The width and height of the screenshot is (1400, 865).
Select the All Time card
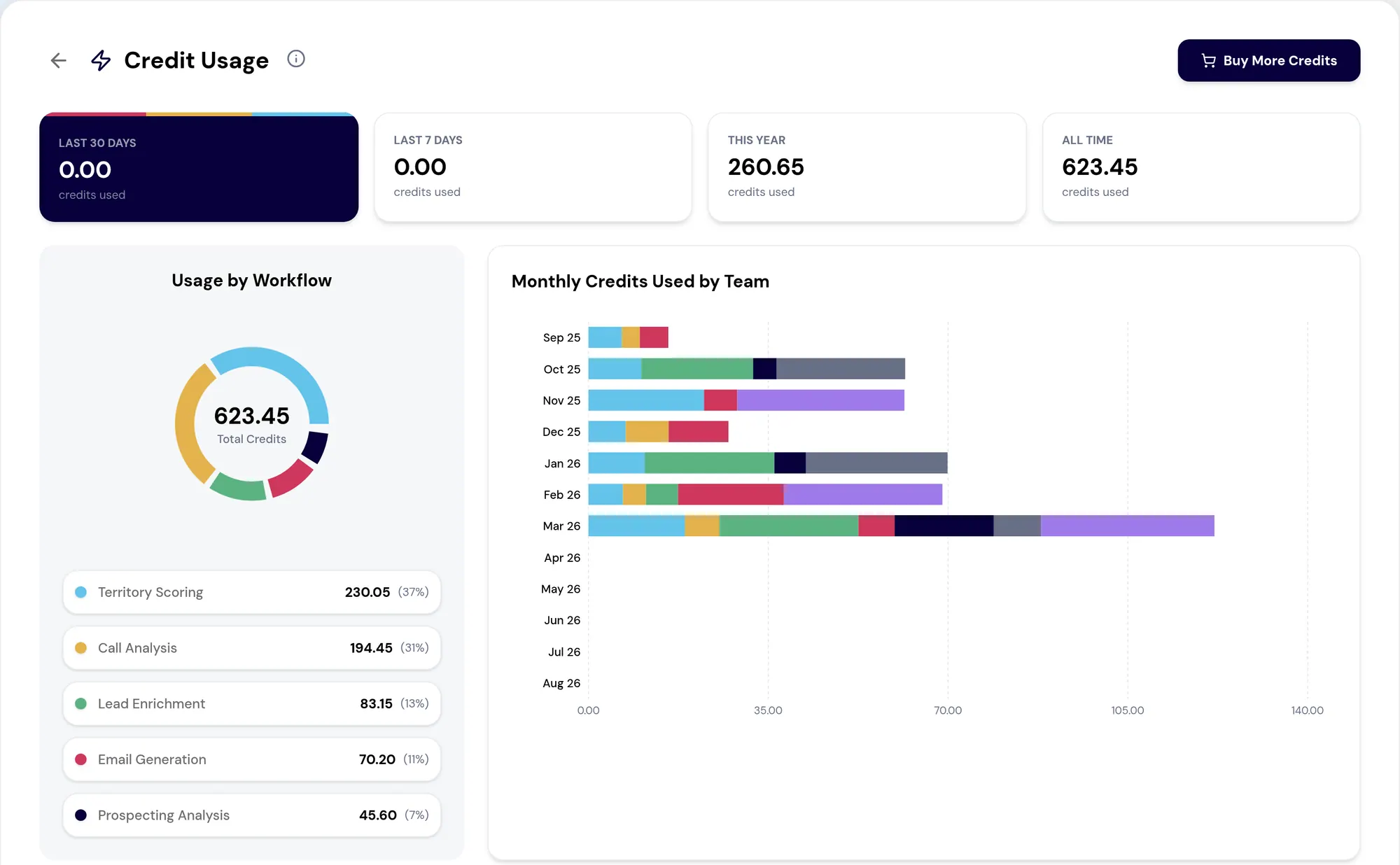click(1201, 167)
